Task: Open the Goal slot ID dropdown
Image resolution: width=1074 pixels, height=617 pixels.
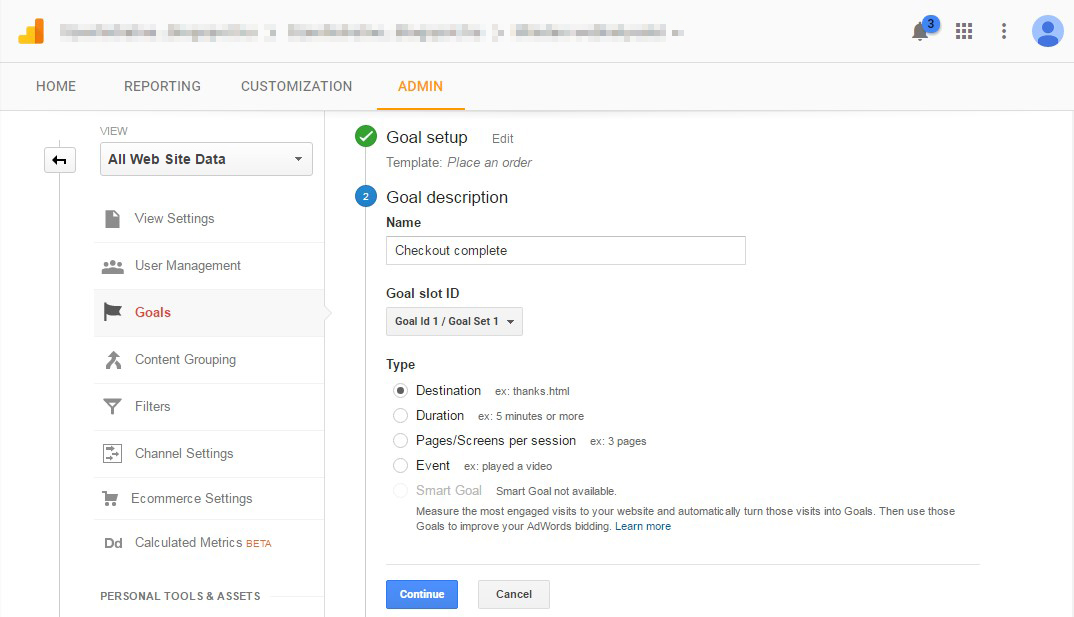Action: coord(453,322)
